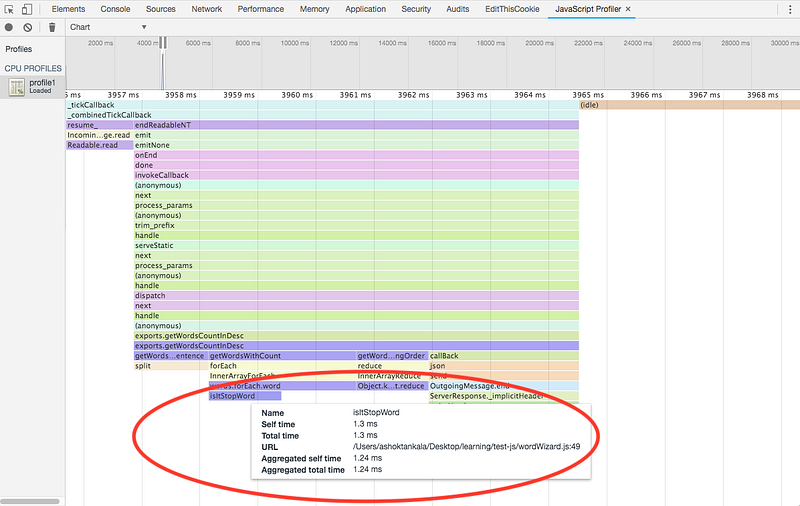Image resolution: width=800 pixels, height=506 pixels.
Task: Click the (idle) block in the flame chart
Action: pos(688,105)
